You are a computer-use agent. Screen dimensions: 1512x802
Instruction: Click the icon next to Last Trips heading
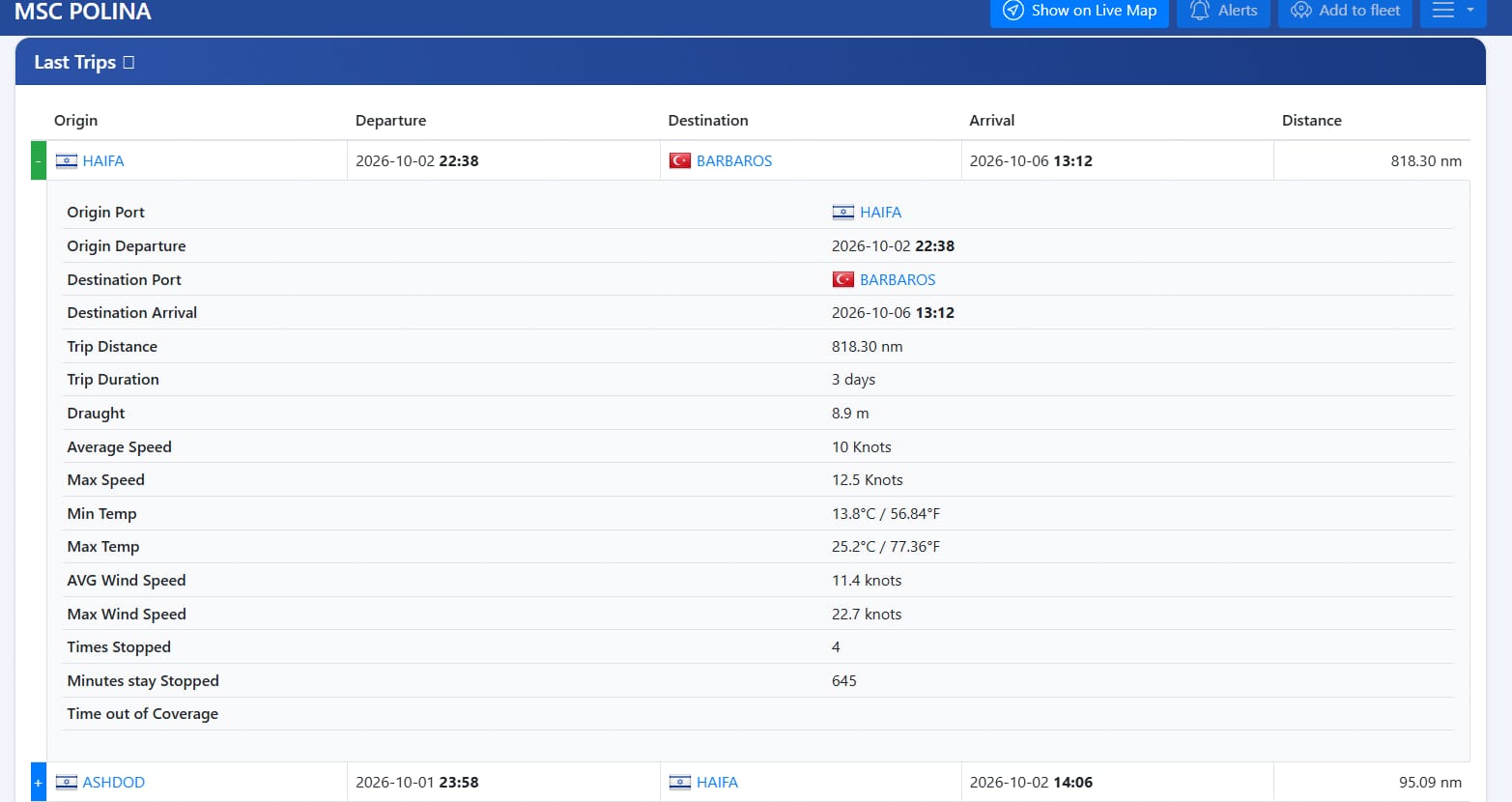(128, 63)
